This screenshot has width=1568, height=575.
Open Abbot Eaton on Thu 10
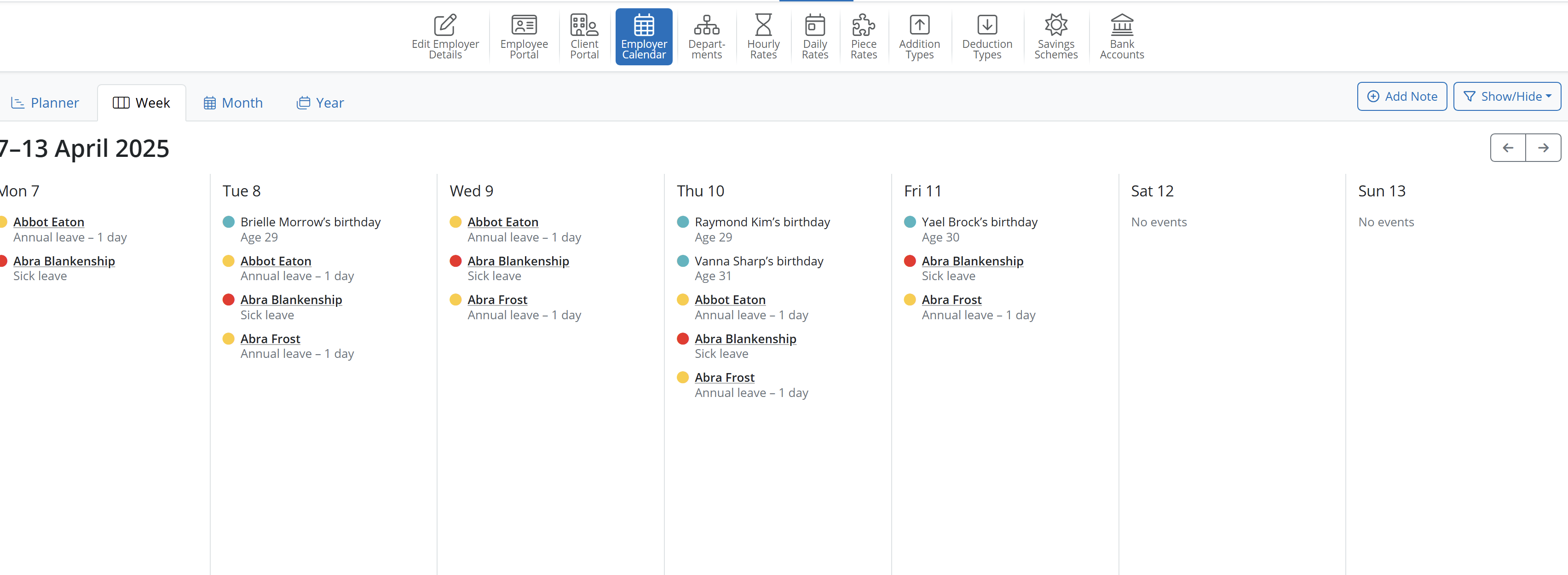click(x=730, y=300)
